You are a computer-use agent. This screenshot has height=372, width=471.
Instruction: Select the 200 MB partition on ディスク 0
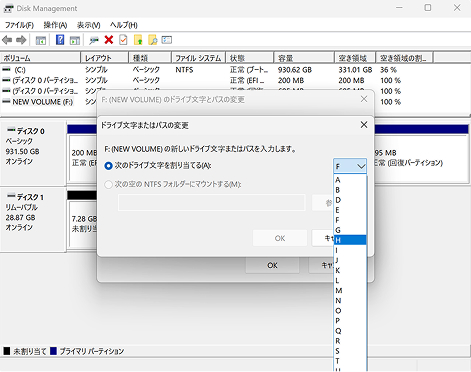83,158
